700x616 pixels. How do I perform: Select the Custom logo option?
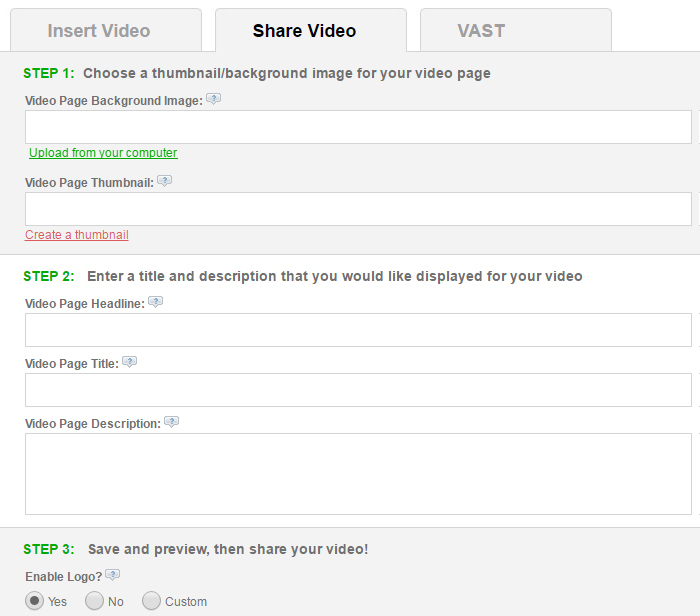[x=151, y=601]
